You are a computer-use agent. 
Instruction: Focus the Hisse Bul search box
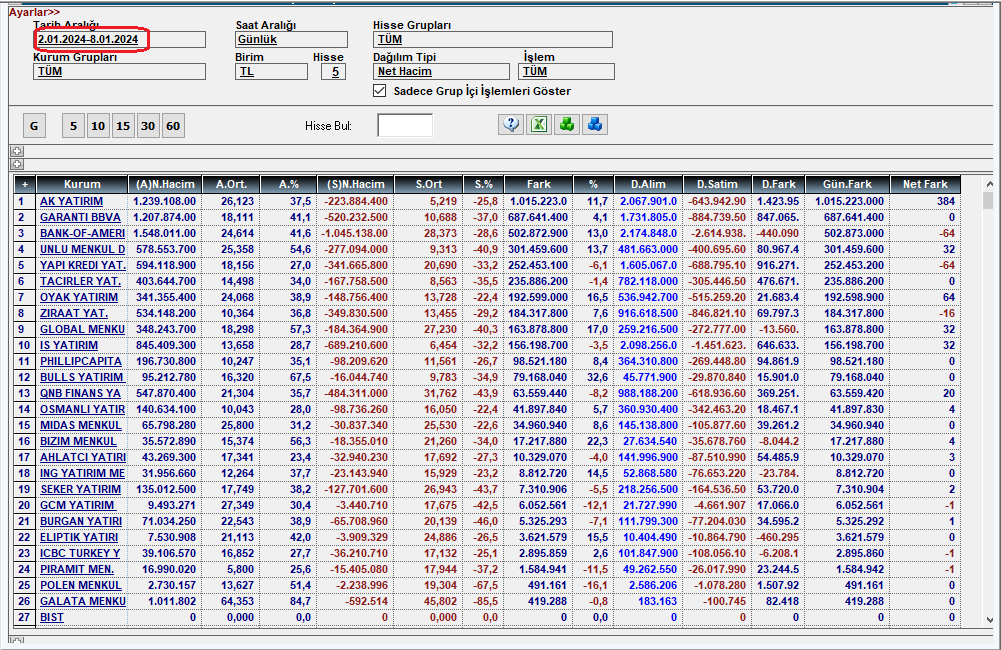[x=405, y=125]
